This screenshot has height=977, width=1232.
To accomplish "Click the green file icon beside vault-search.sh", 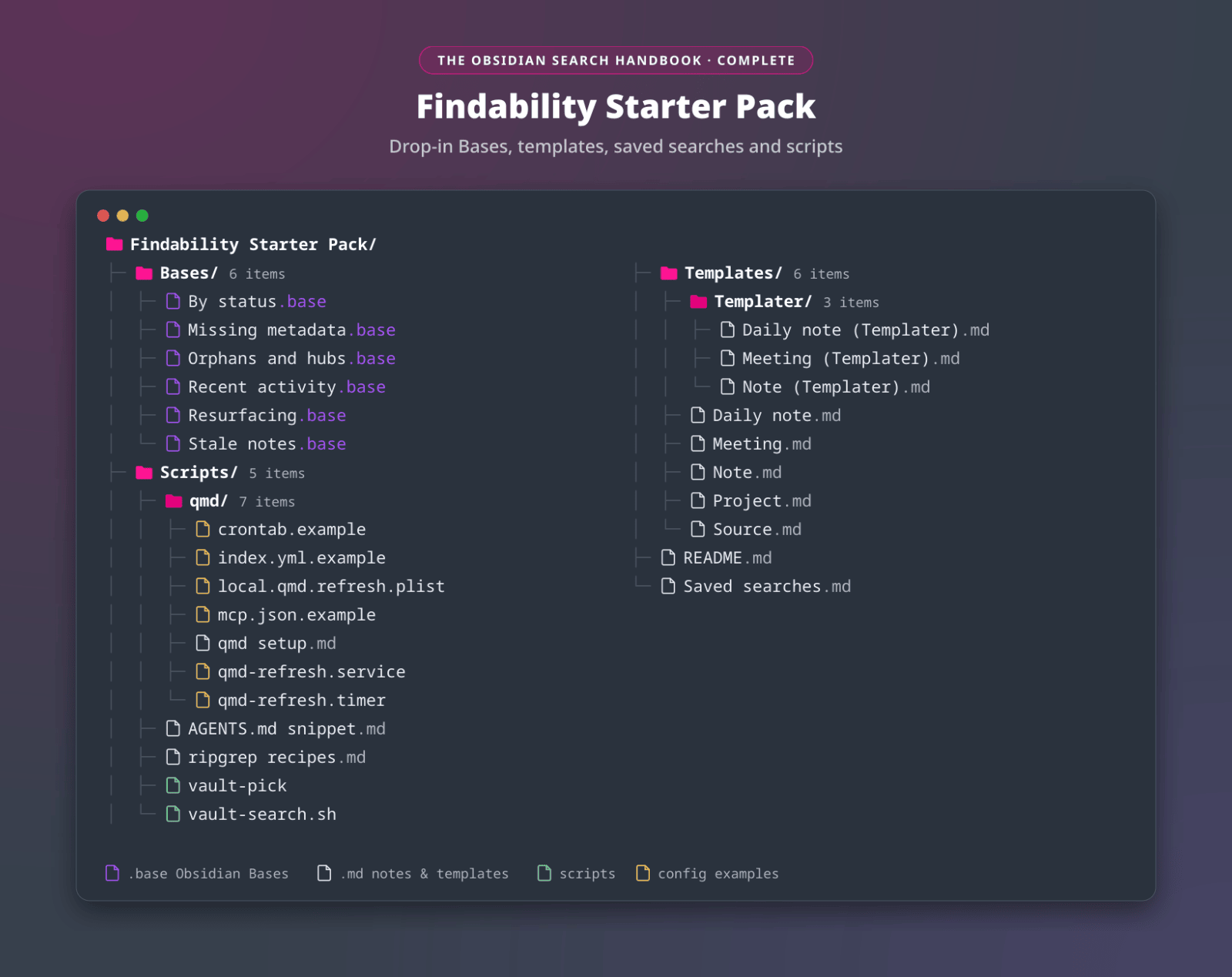I will point(173,814).
